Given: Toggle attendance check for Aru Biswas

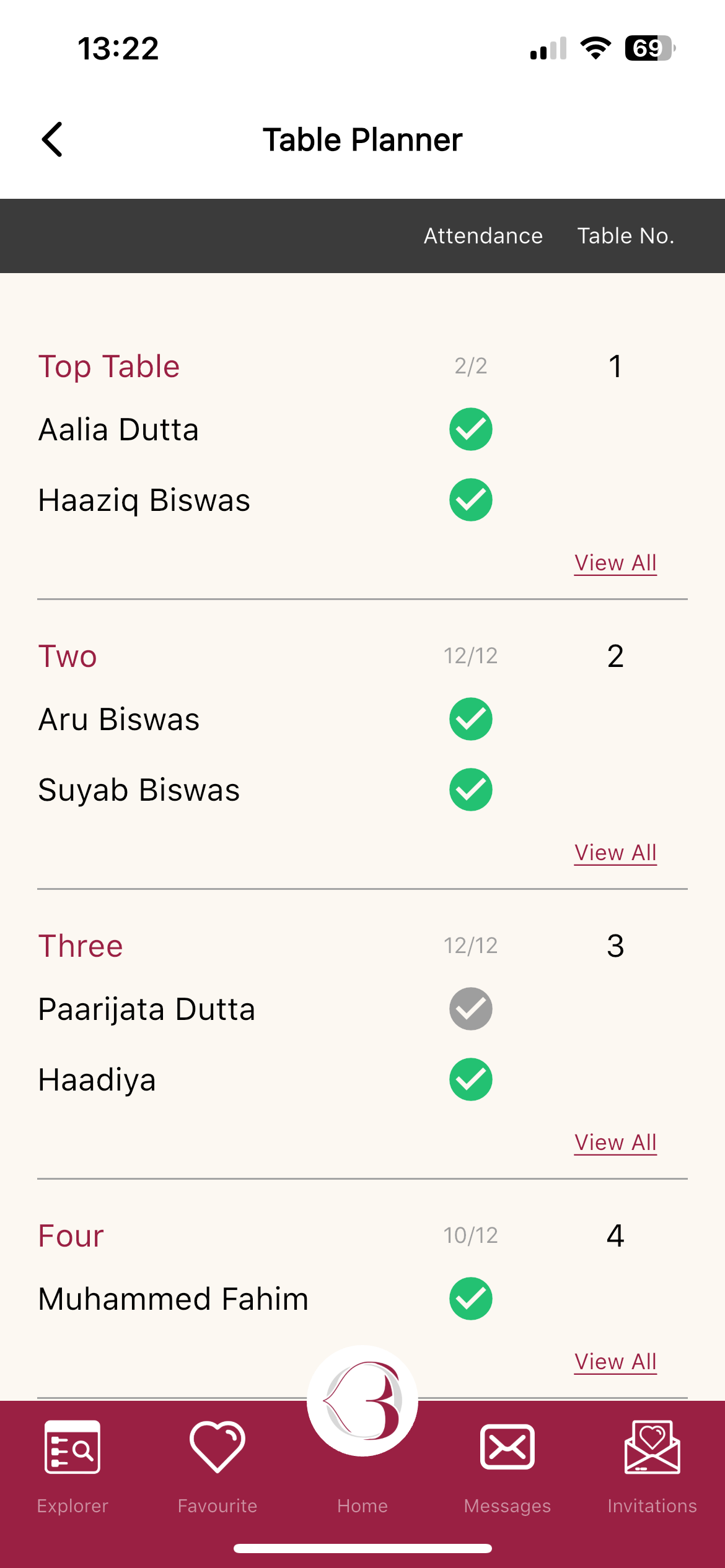Looking at the screenshot, I should point(471,719).
